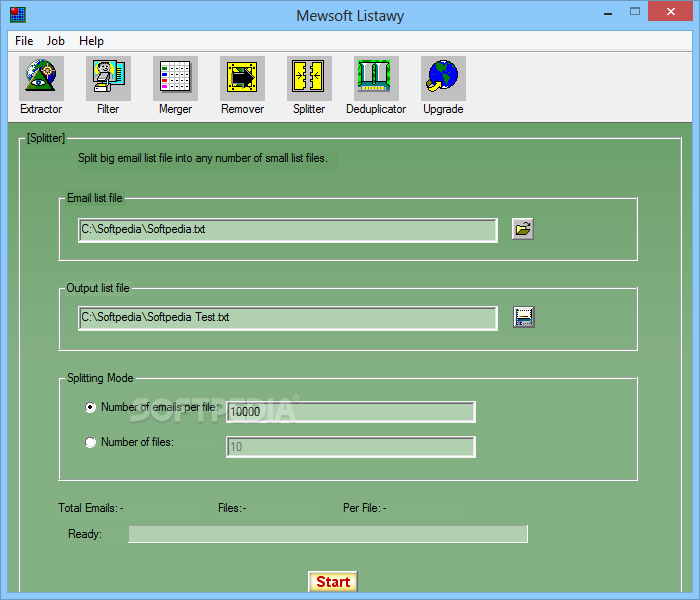Click the Number of files field showing 10
700x600 pixels.
coord(351,447)
